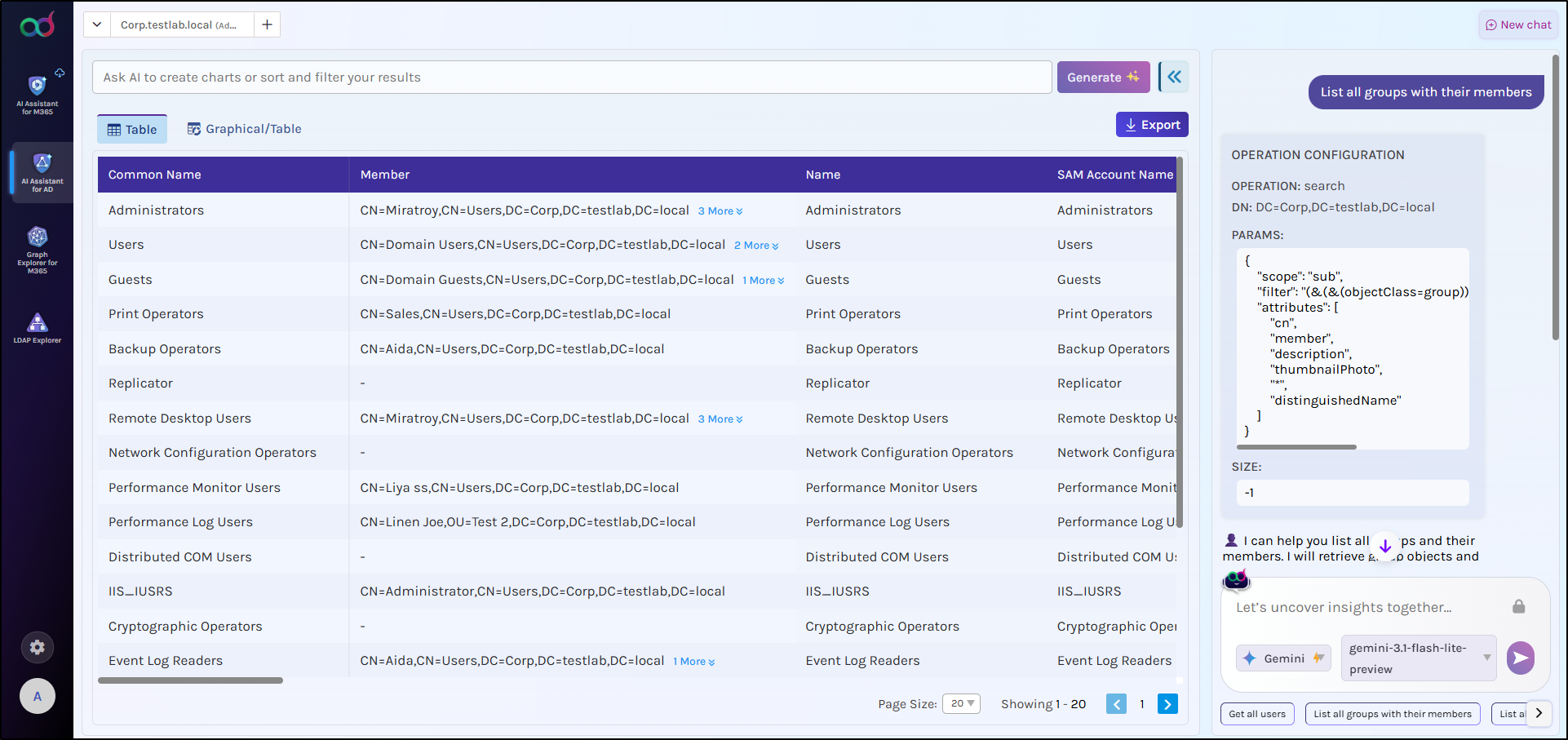The image size is (1568, 740).
Task: Switch to Table view tab
Action: tap(132, 129)
